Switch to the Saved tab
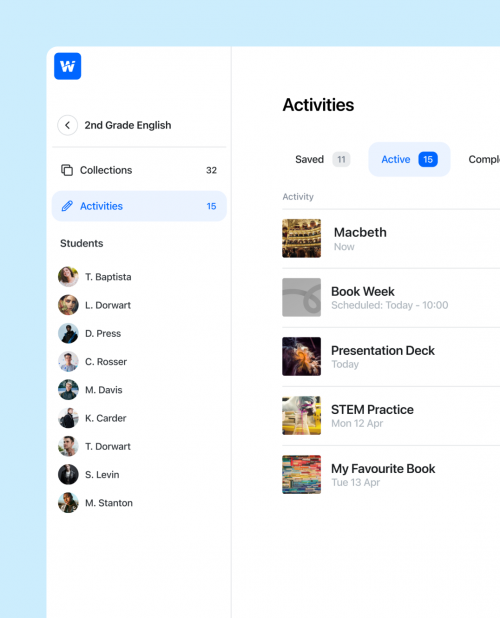The image size is (500, 618). [322, 159]
